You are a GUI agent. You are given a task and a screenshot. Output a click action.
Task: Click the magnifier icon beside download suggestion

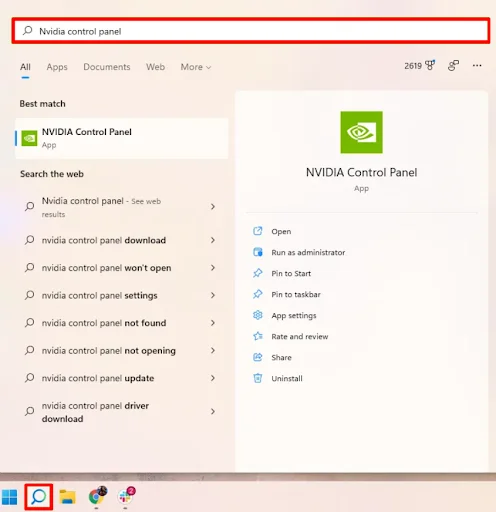29,240
